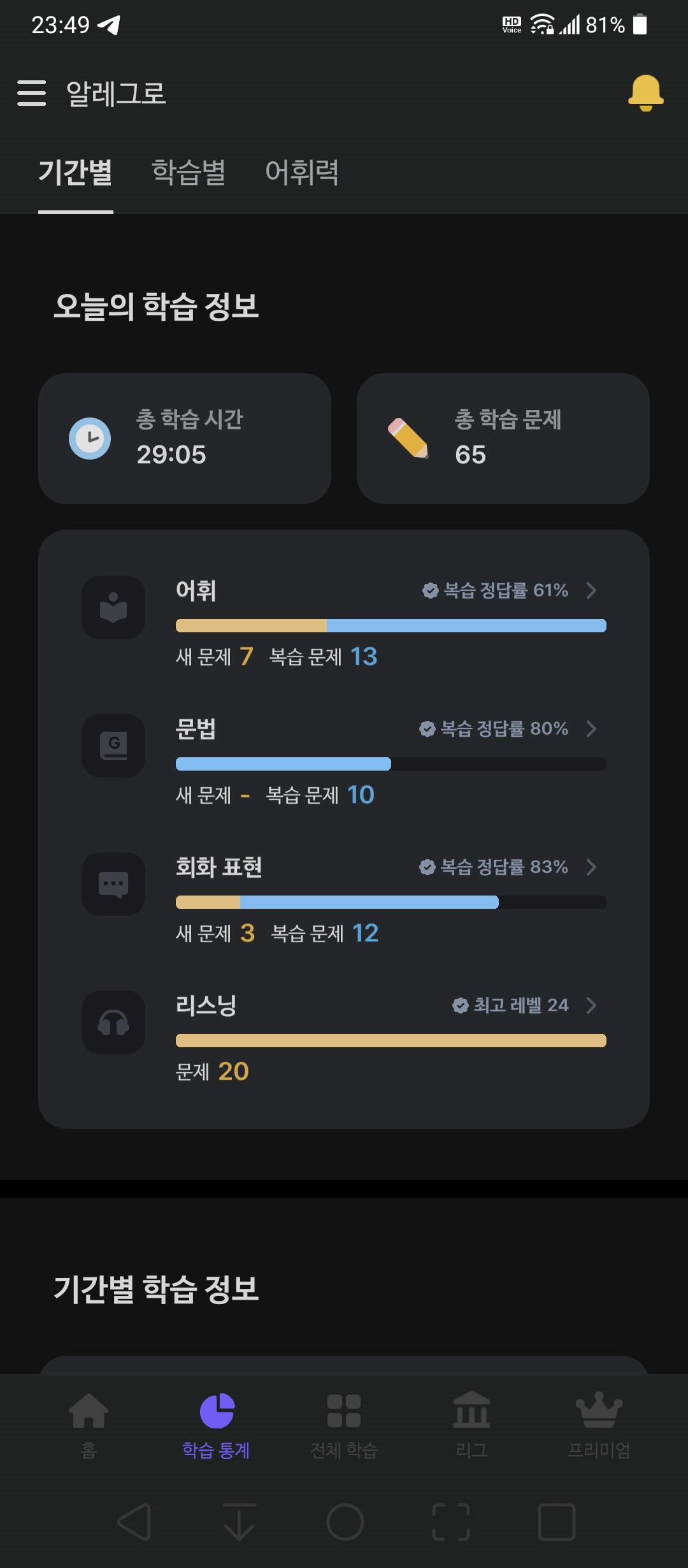Tap the 총 학습 시간 card
The image size is (688, 1568).
tap(185, 439)
